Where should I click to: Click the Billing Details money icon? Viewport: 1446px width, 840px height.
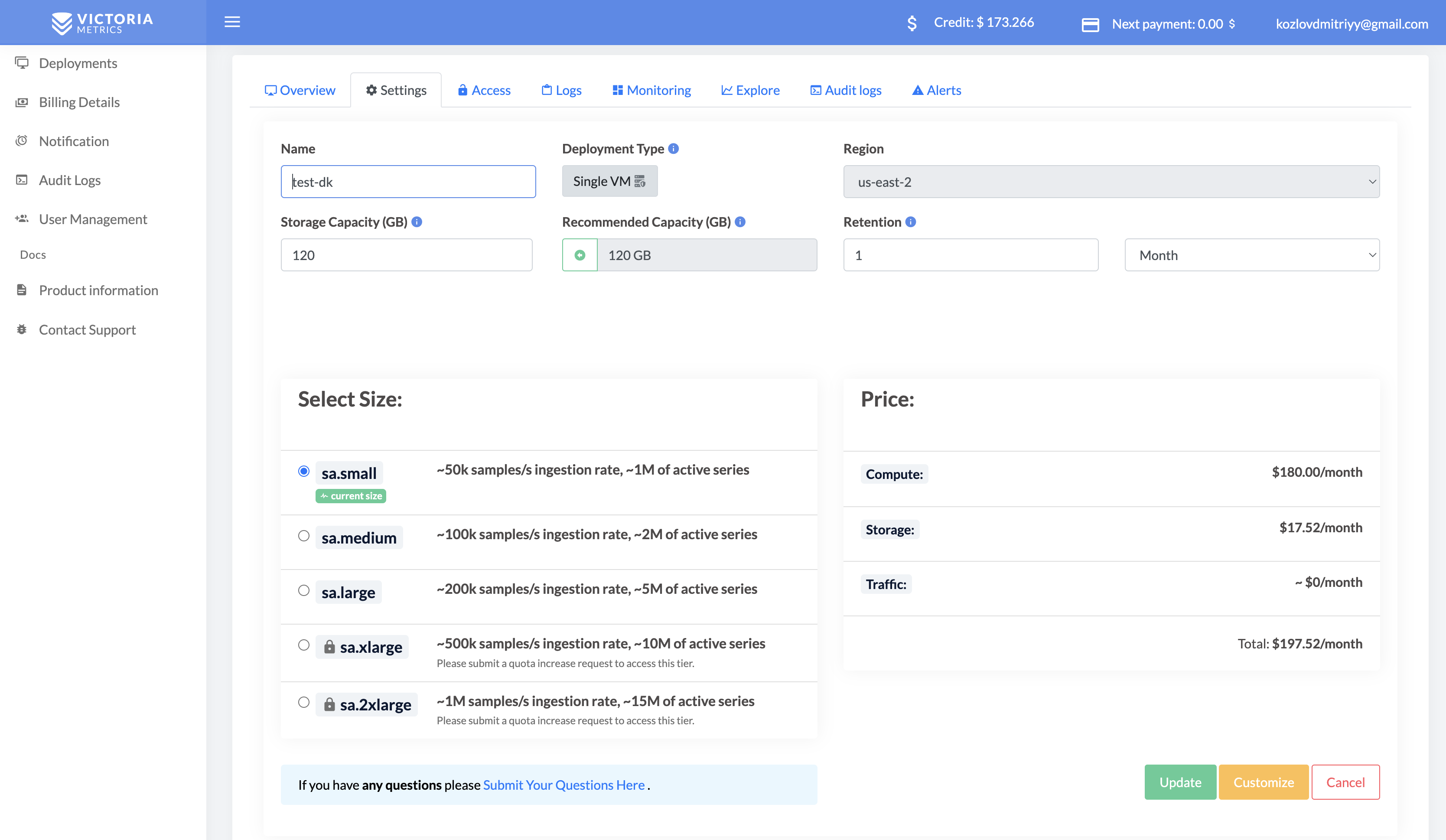coord(22,102)
